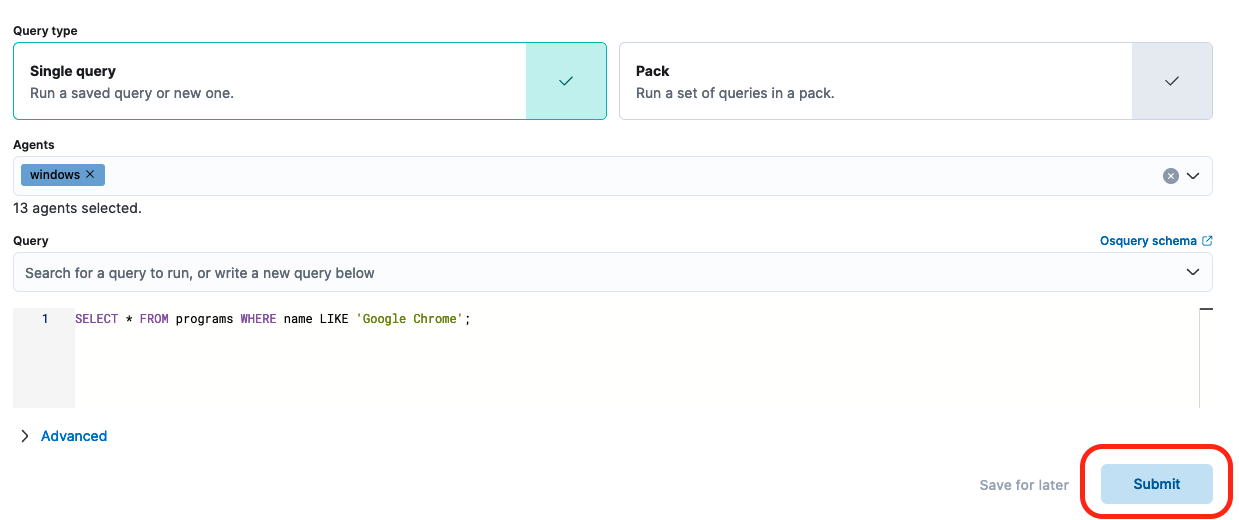Click the Advanced label text
1239x520 pixels.
74,436
